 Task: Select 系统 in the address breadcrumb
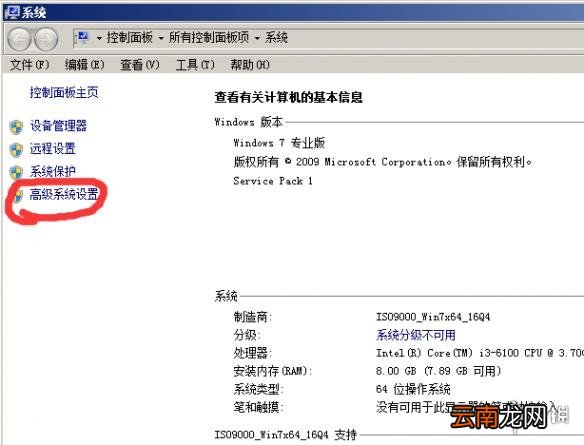tap(276, 38)
